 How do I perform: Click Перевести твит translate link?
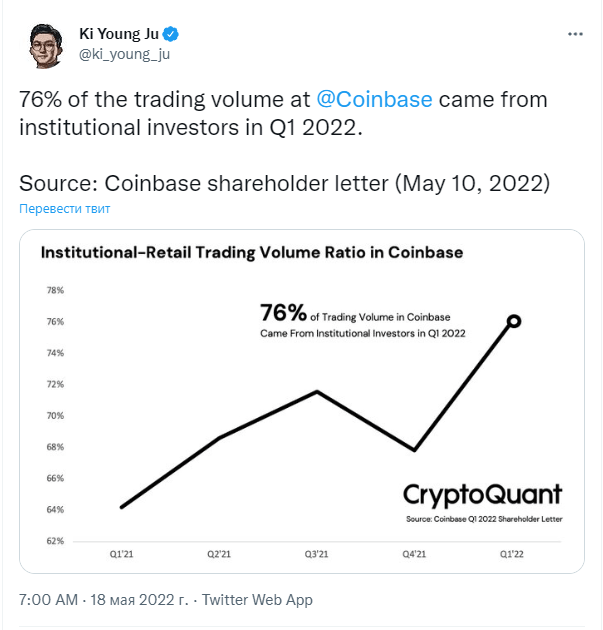click(65, 209)
